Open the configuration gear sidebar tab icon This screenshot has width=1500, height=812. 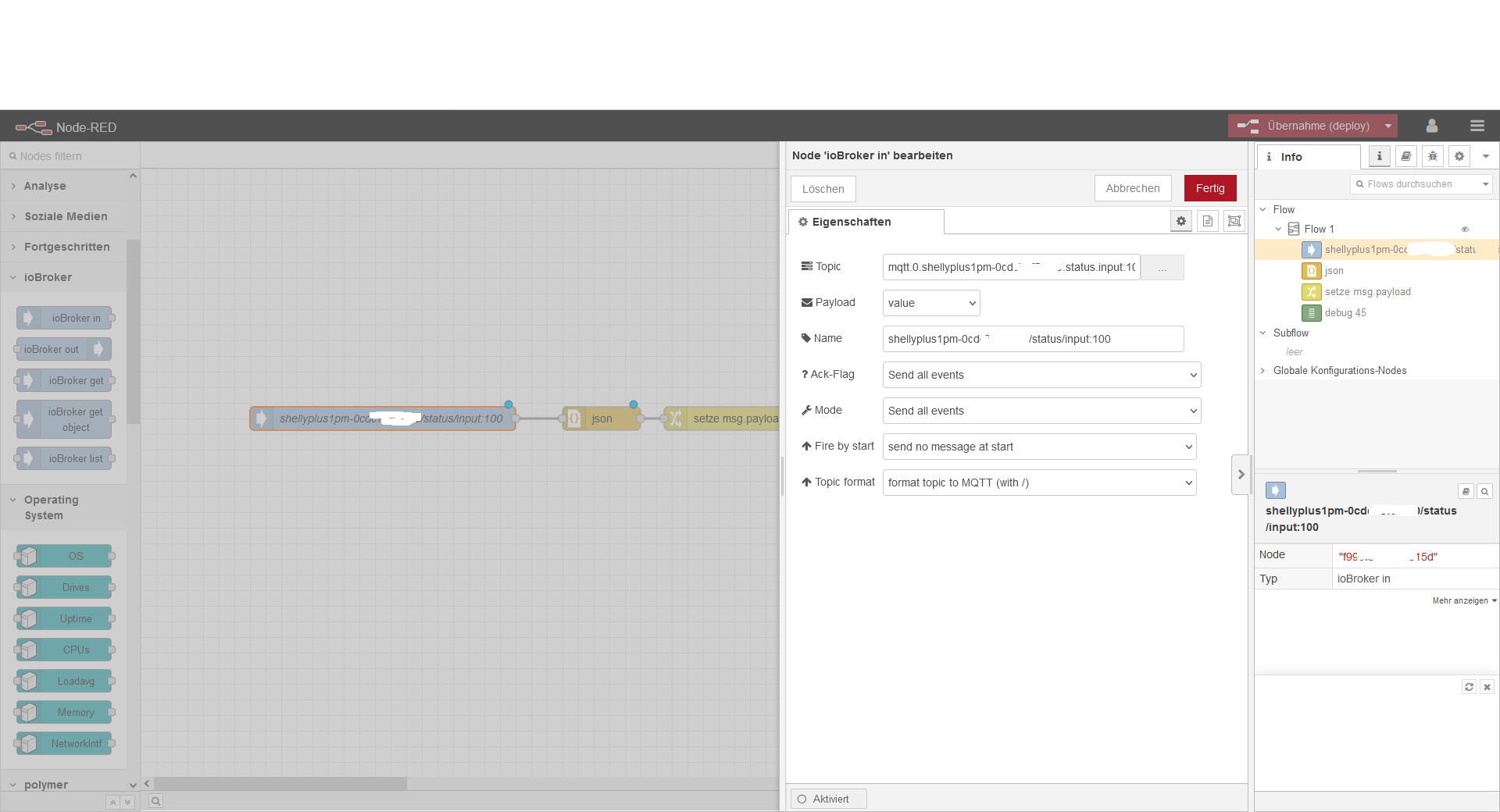1459,156
